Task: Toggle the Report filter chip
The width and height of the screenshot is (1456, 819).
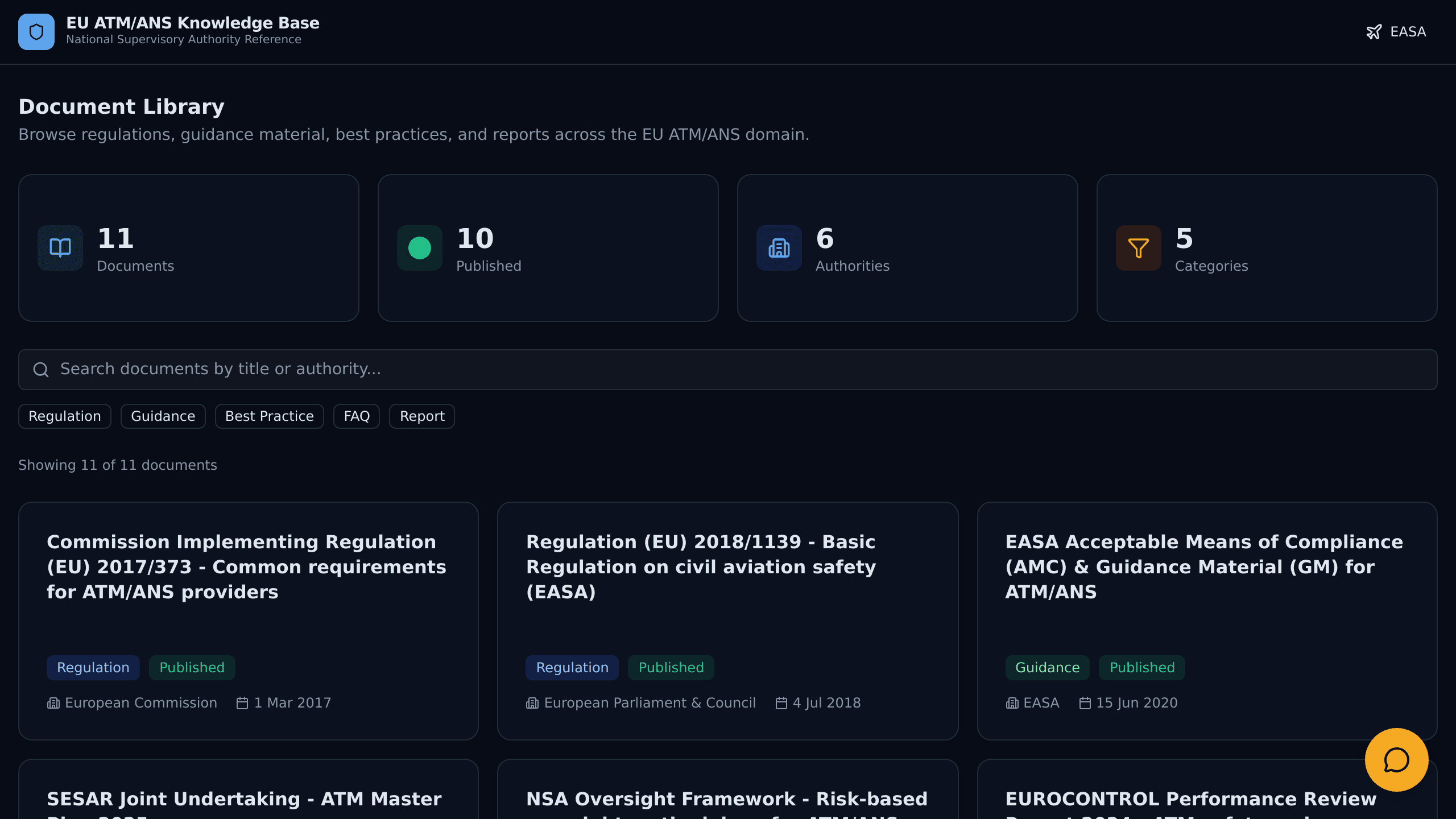Action: (x=422, y=416)
